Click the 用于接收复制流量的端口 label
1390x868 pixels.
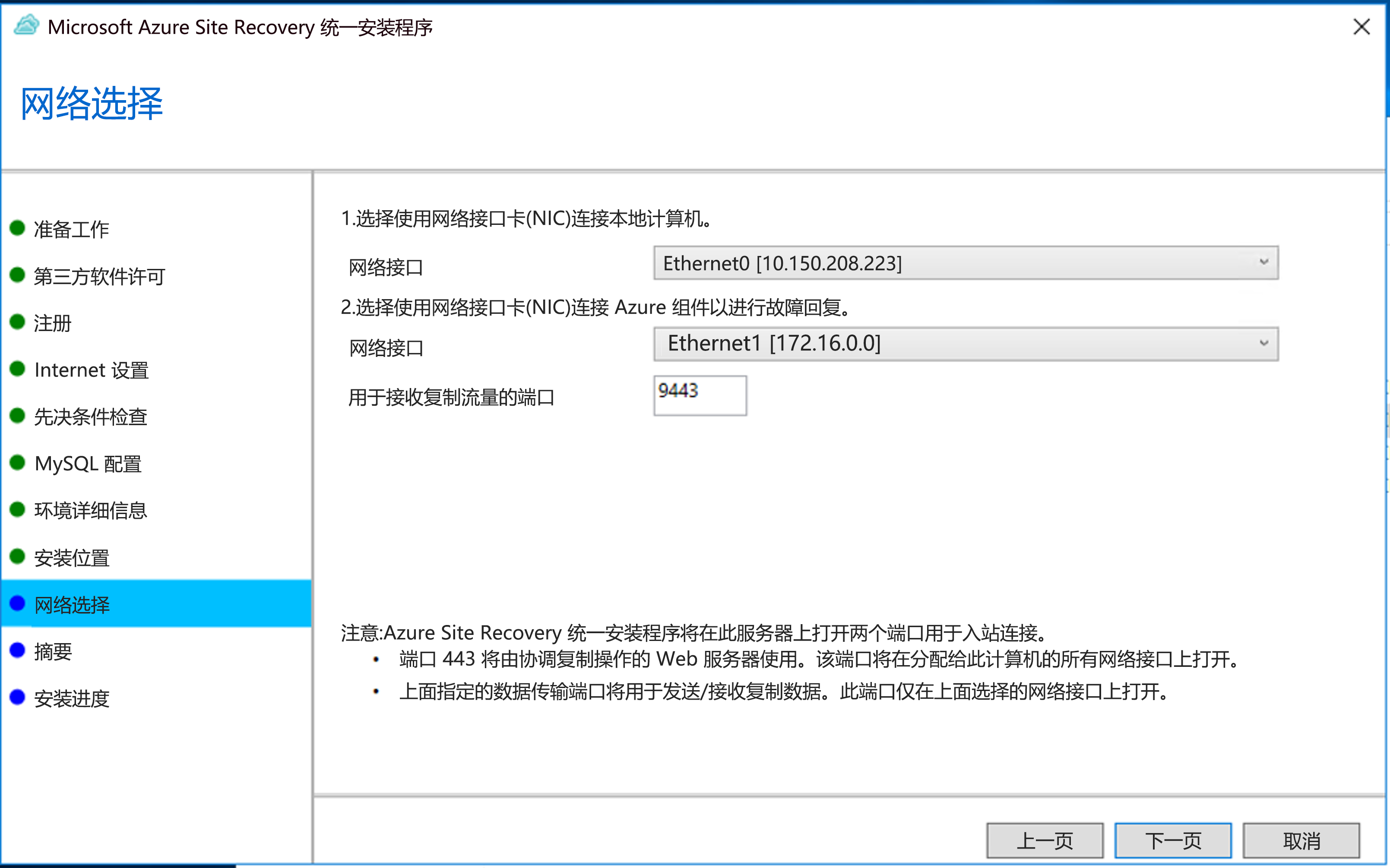(451, 397)
